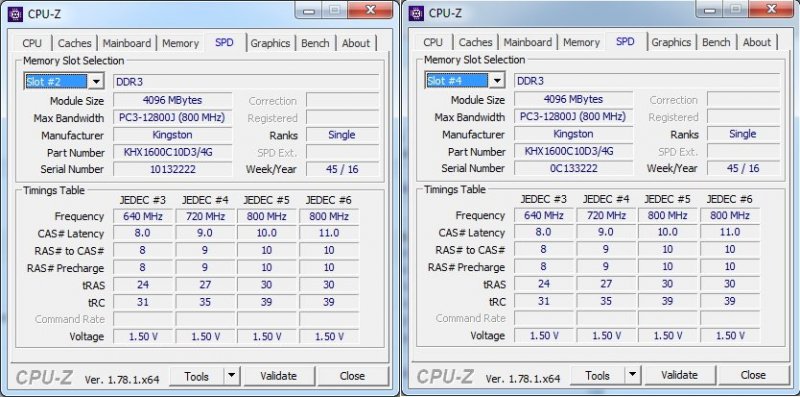Open About tab in right window
Screen dimensions: 800x397
pyautogui.click(x=757, y=42)
